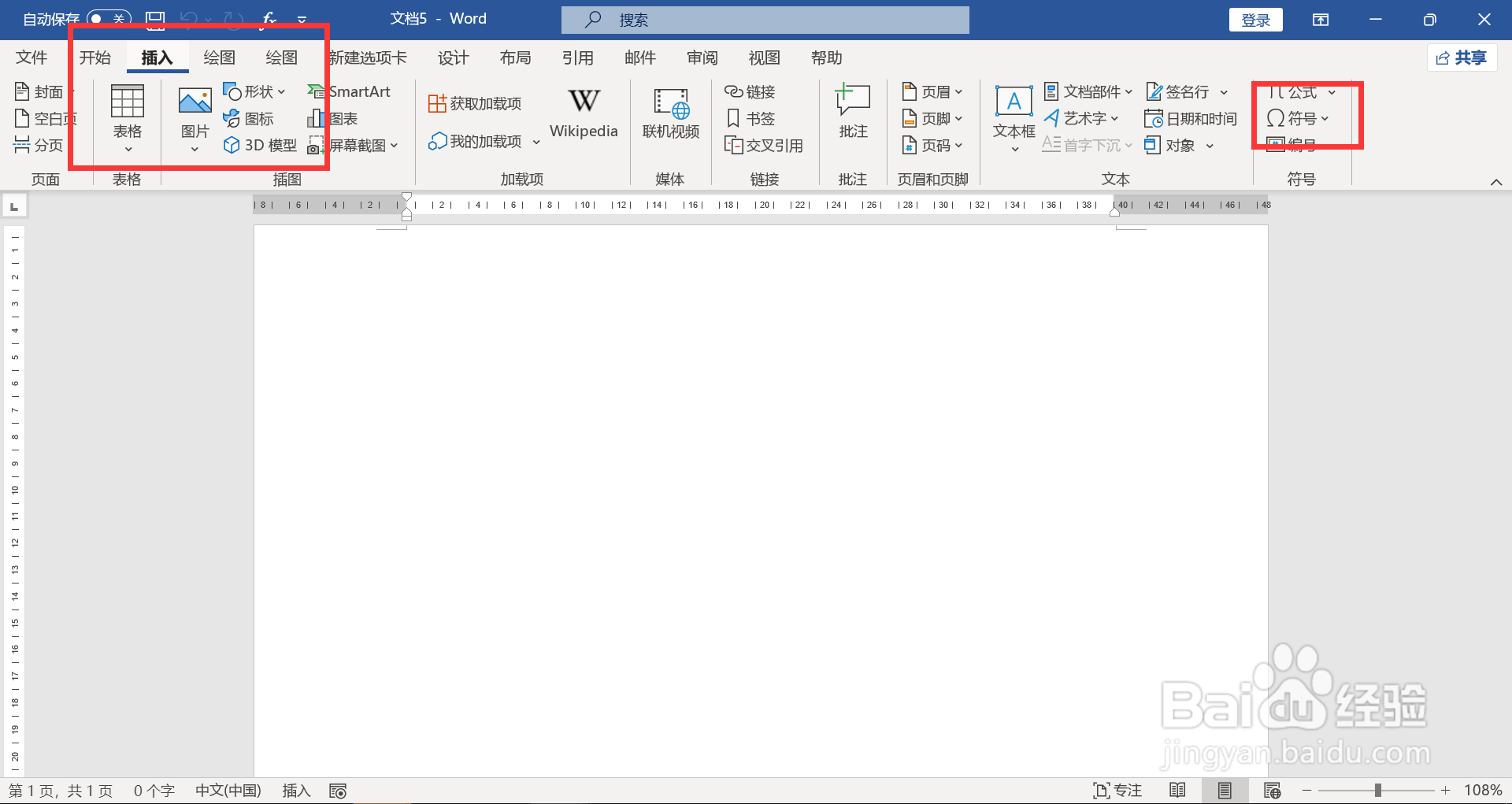Viewport: 1512px width, 804px height.
Task: Open ribbon display options icon
Action: [x=1321, y=20]
